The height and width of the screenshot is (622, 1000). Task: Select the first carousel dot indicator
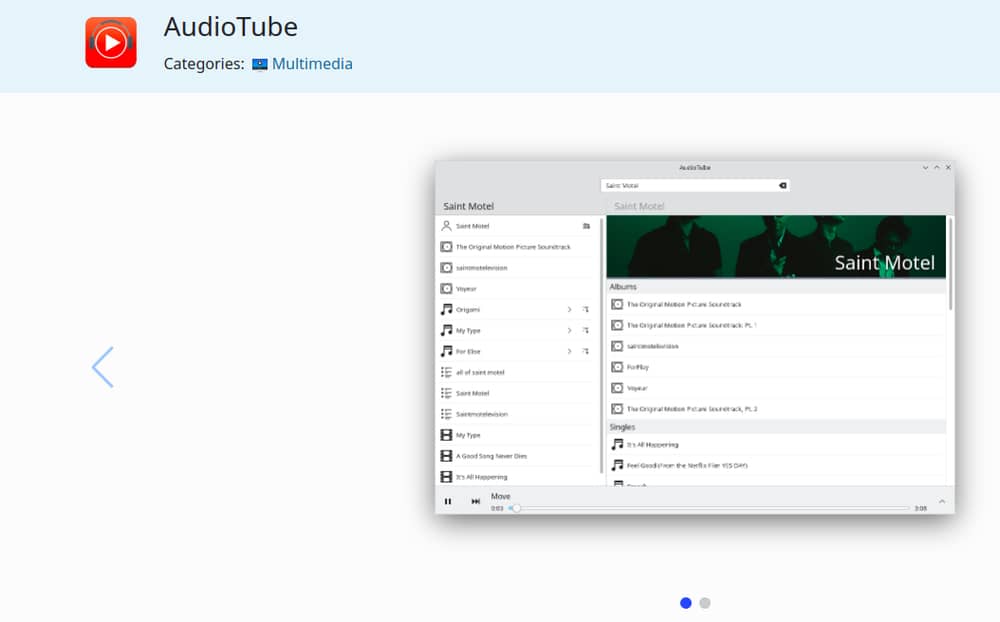686,603
